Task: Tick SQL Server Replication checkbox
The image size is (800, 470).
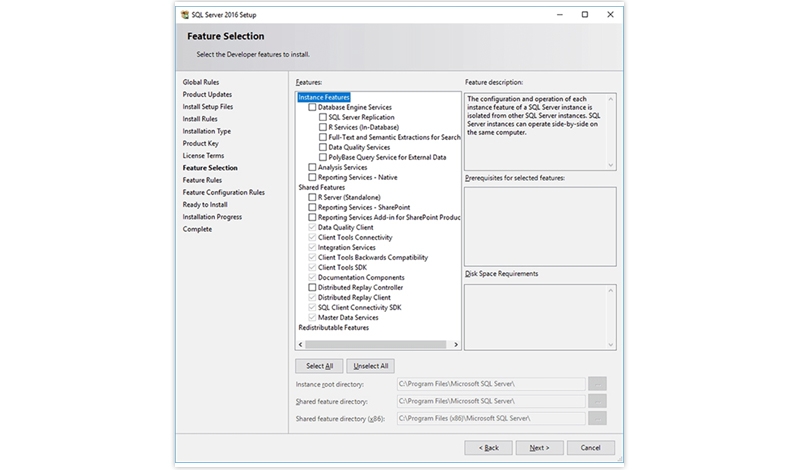Action: 322,117
